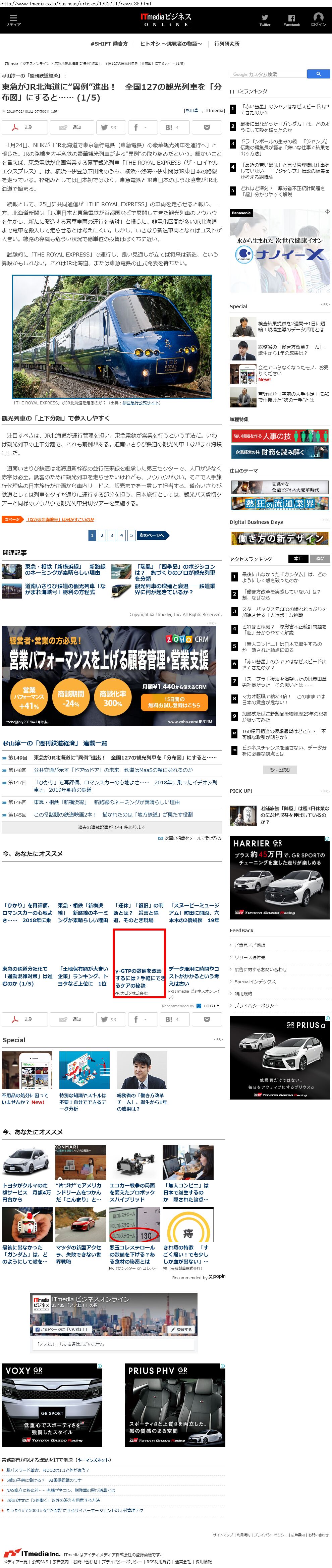The image size is (332, 1568).
Task: Click the mail icon beside 次回の掲載をメールで受け取る
Action: click(x=160, y=838)
